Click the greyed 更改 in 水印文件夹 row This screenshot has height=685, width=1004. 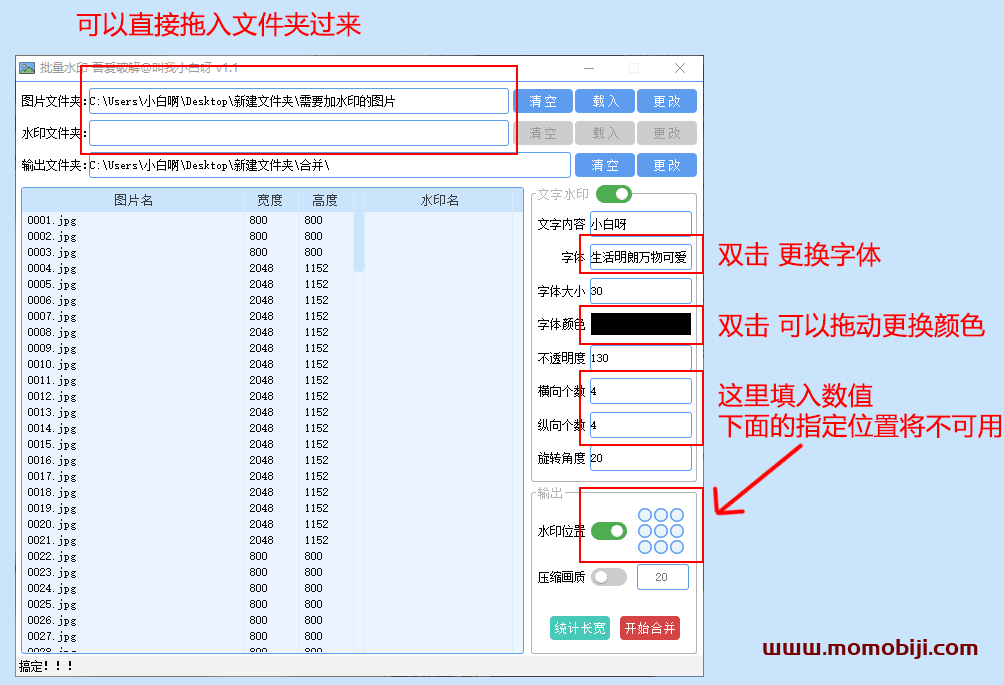point(667,133)
